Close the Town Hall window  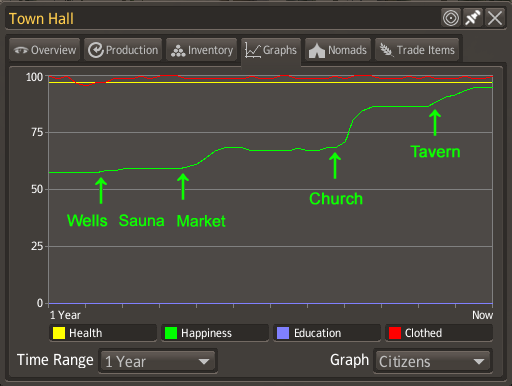click(x=495, y=18)
